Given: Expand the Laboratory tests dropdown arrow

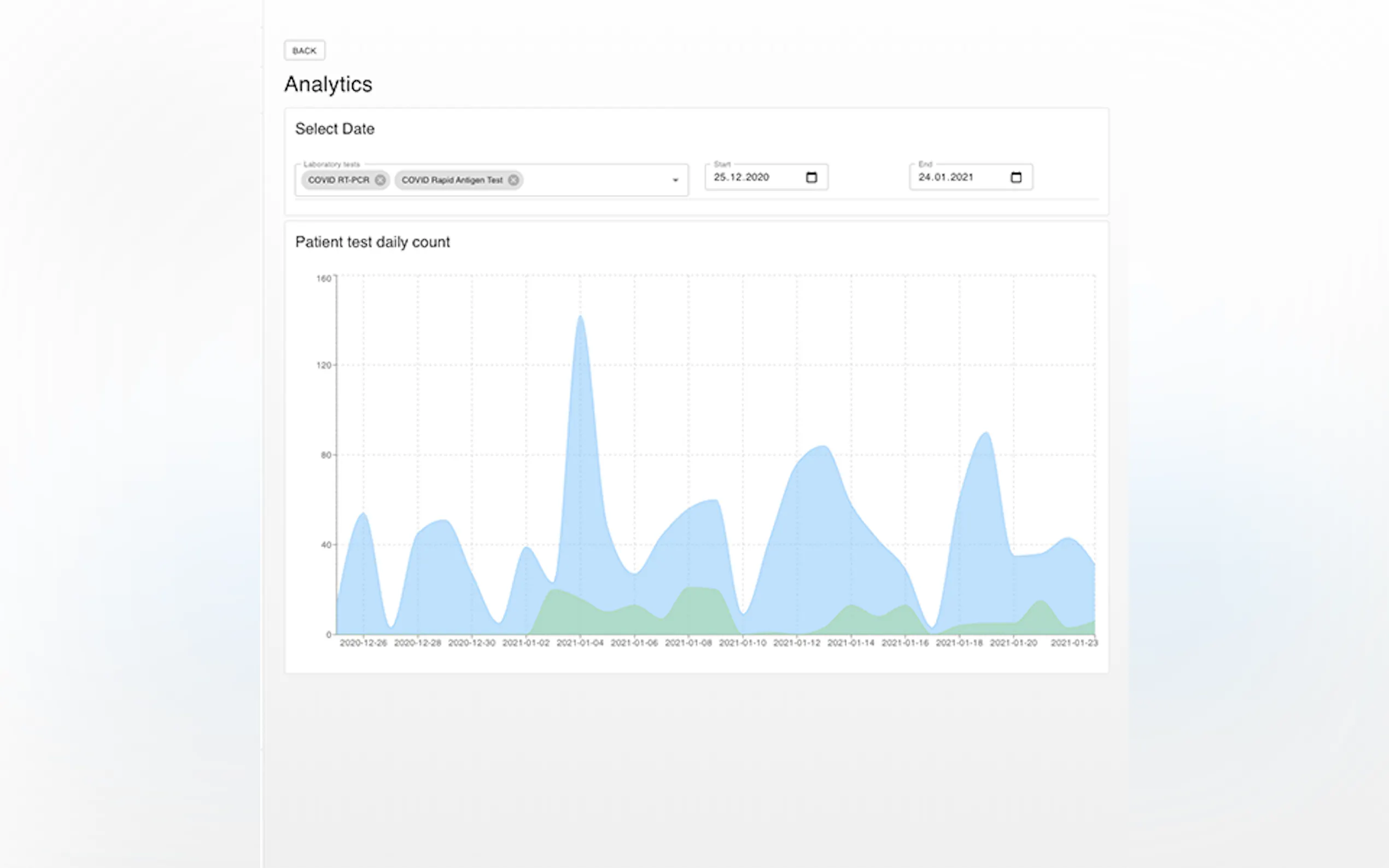Looking at the screenshot, I should click(x=675, y=180).
